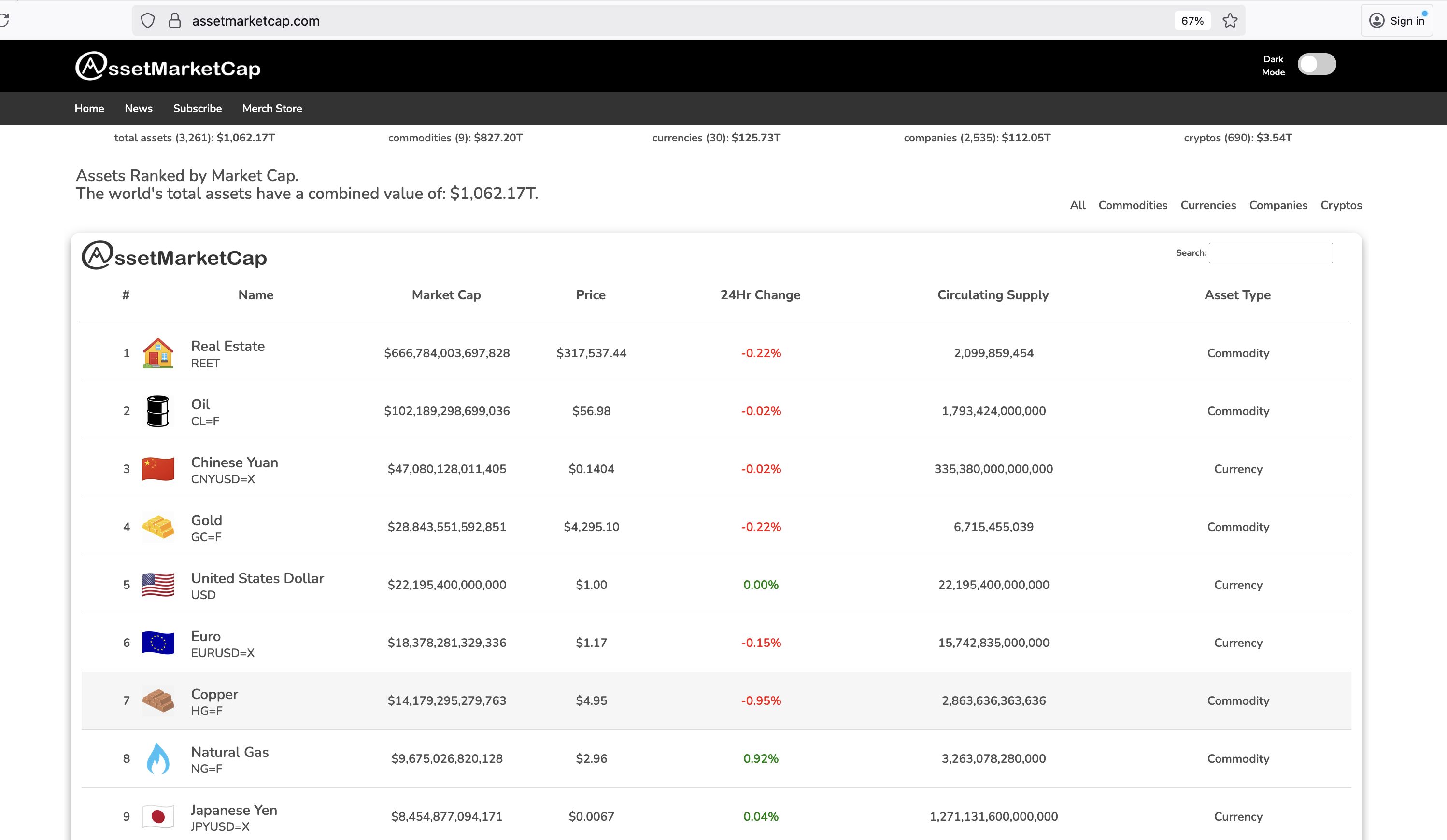This screenshot has height=840, width=1447.
Task: Click the Real Estate house icon
Action: 158,353
